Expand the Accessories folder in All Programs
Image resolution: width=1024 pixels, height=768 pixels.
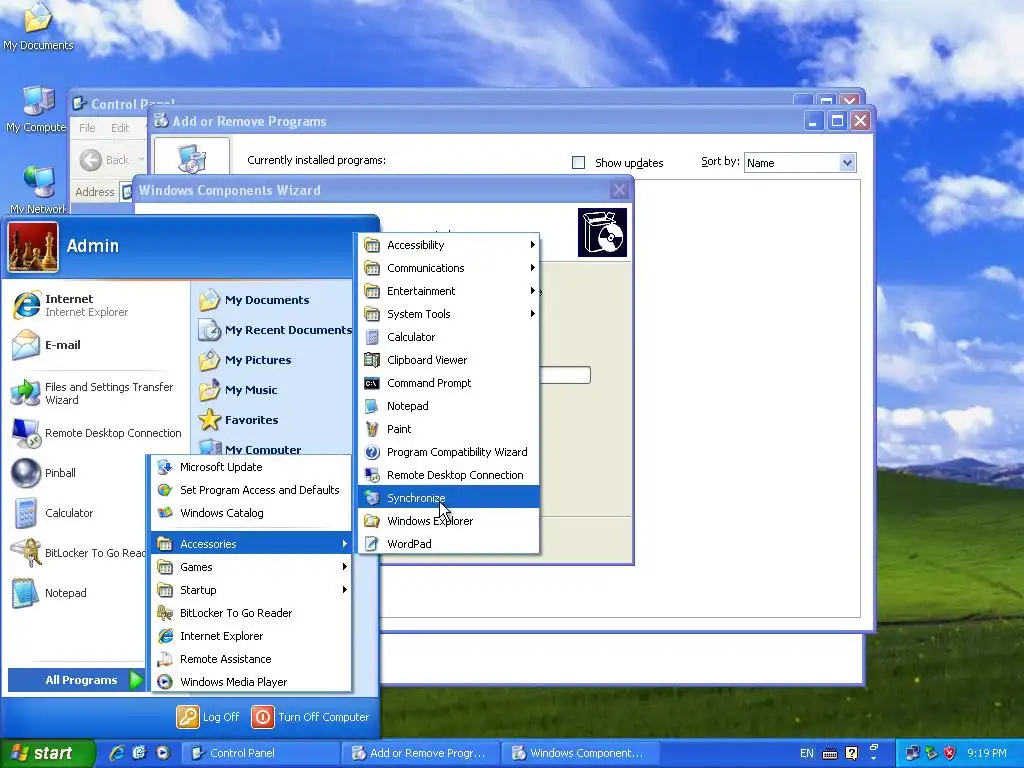(x=251, y=543)
